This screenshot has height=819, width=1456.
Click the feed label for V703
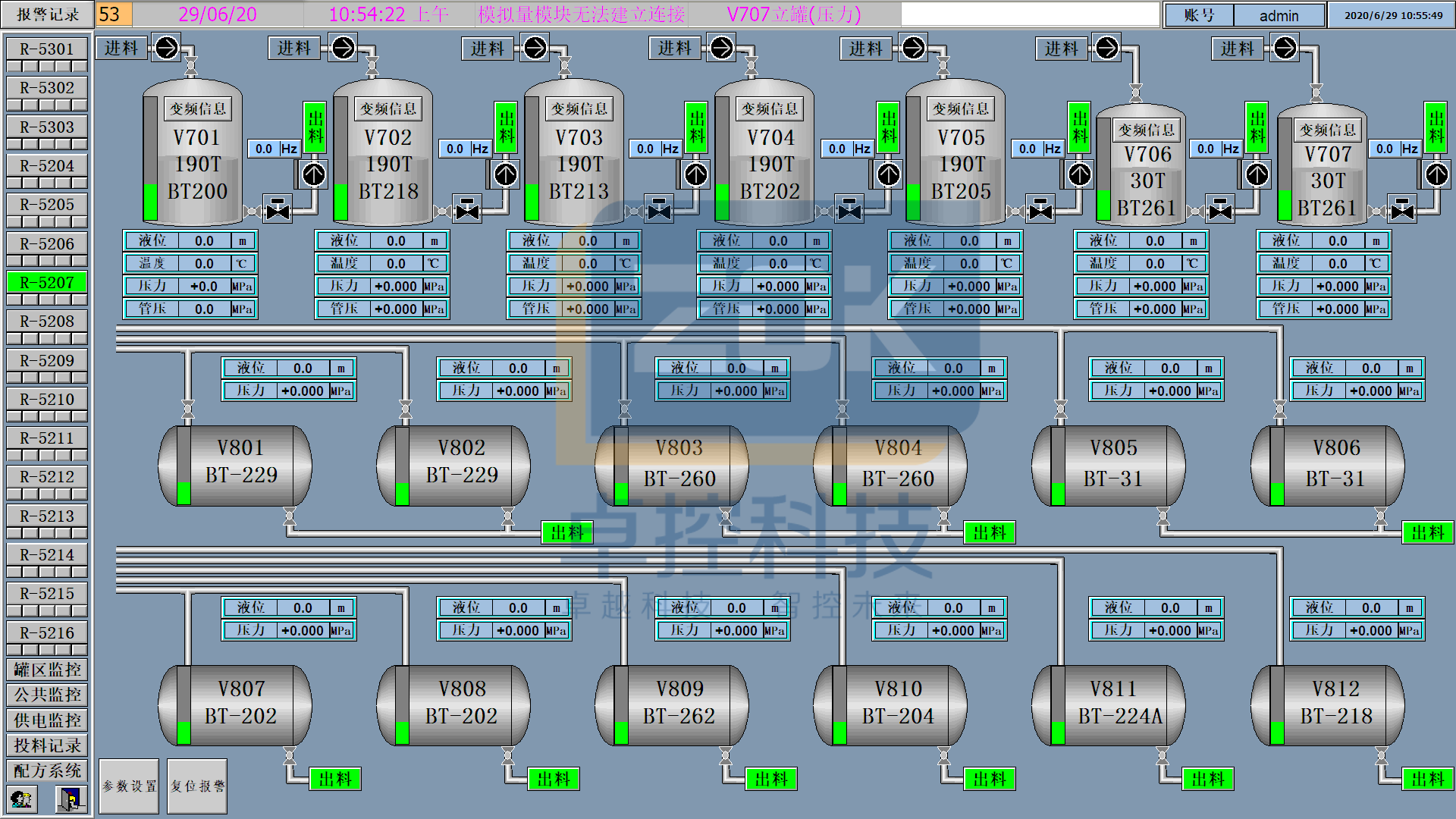[487, 49]
